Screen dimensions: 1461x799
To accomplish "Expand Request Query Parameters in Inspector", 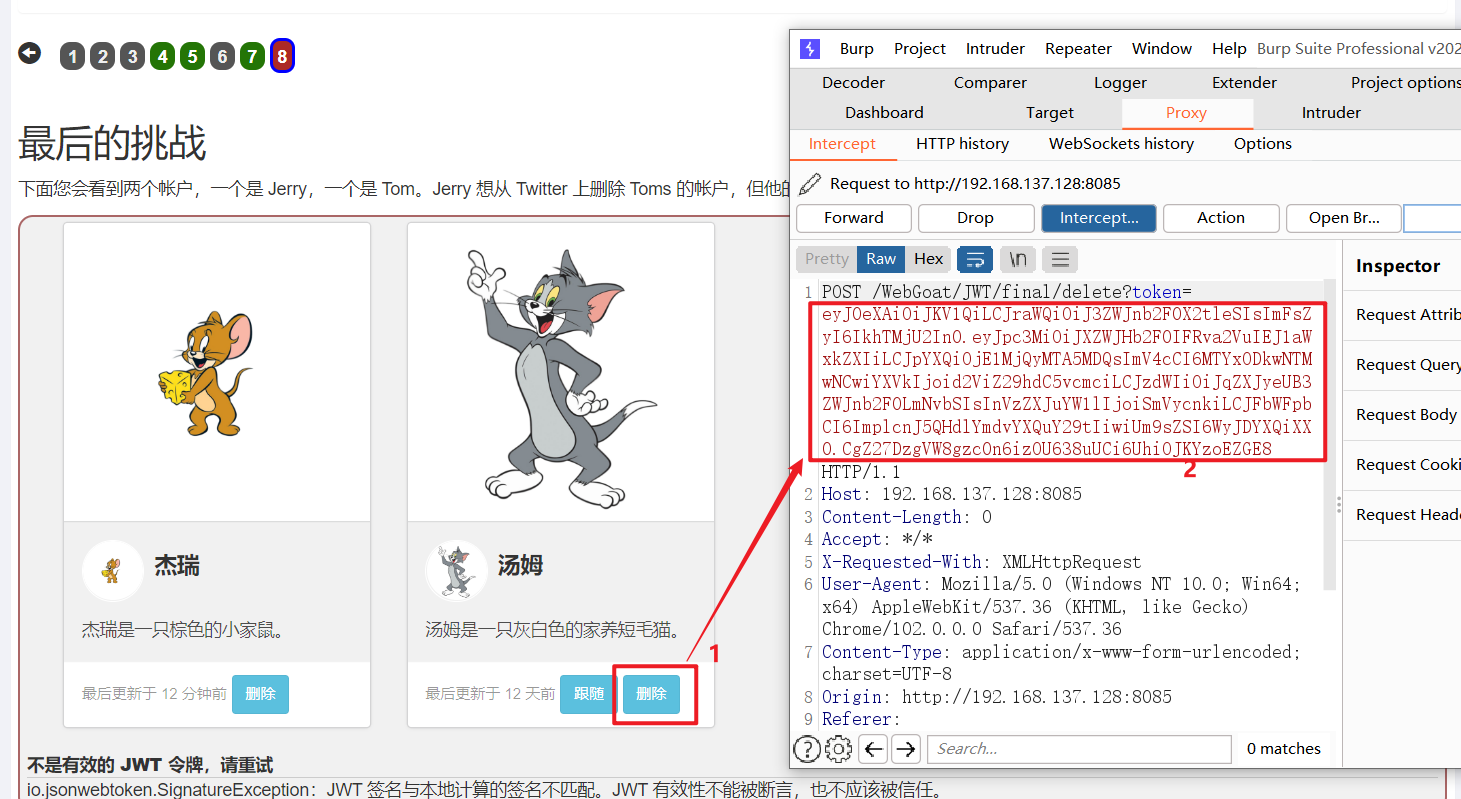I will click(1402, 365).
